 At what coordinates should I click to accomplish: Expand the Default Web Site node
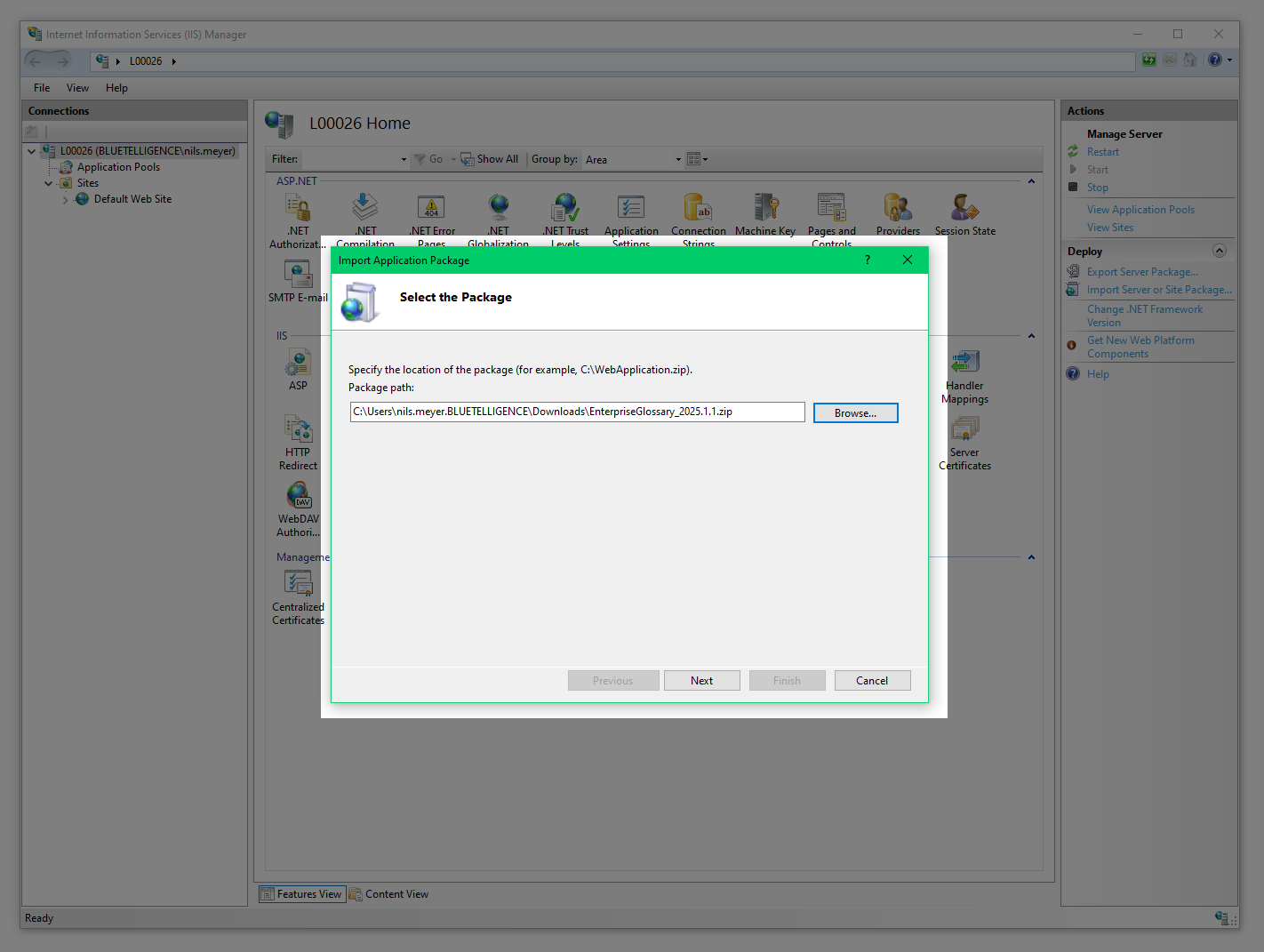click(x=65, y=200)
